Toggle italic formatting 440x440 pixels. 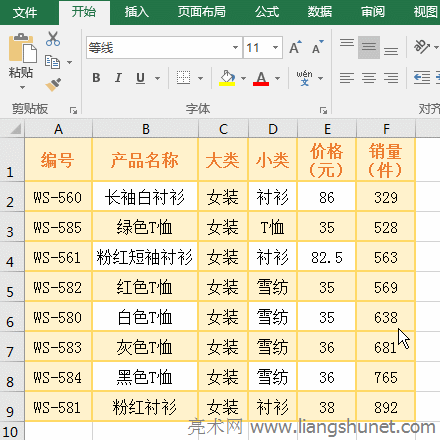[118, 78]
